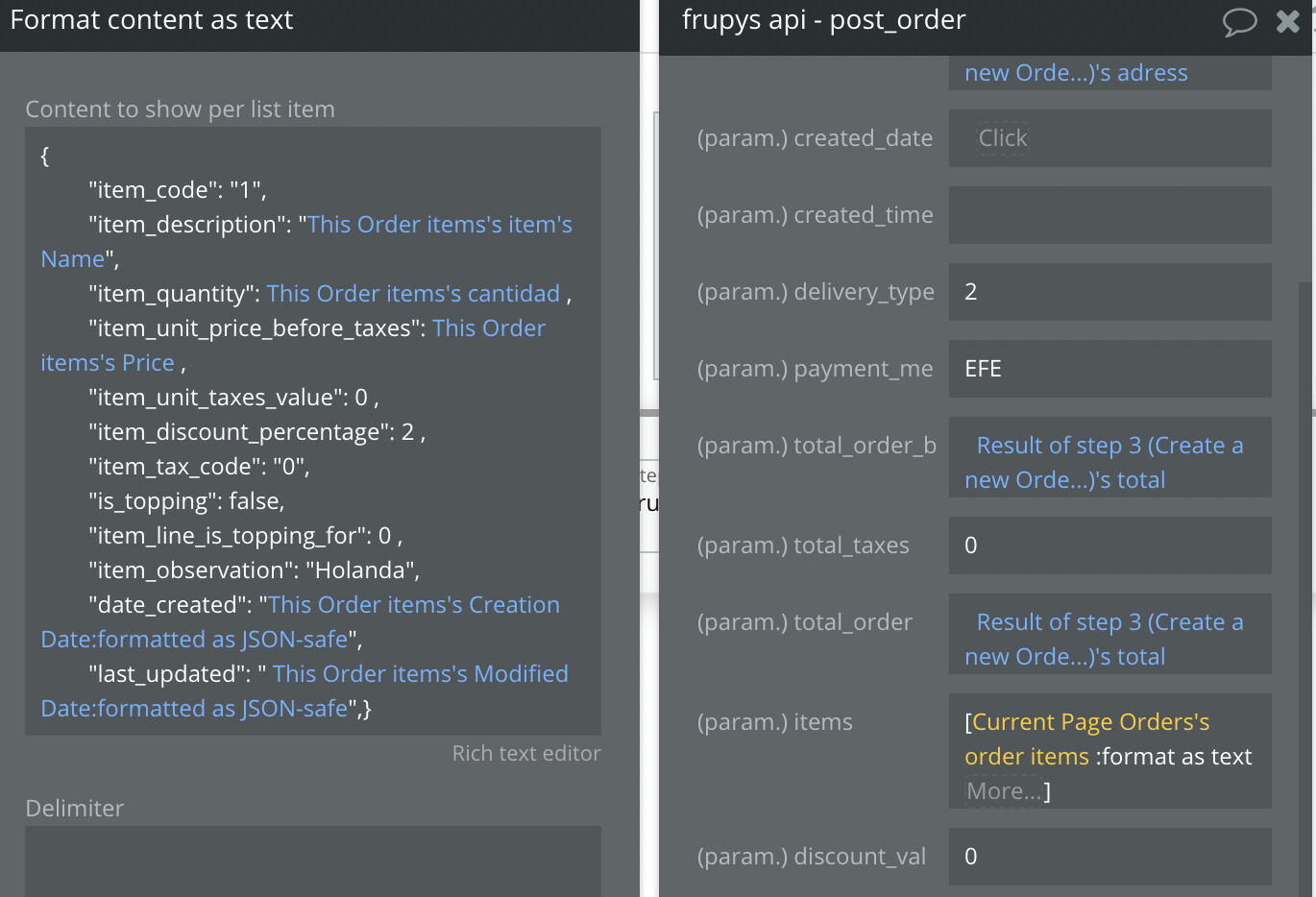Select Result of step 3's total for total_order
This screenshot has height=897, width=1316.
point(1108,639)
